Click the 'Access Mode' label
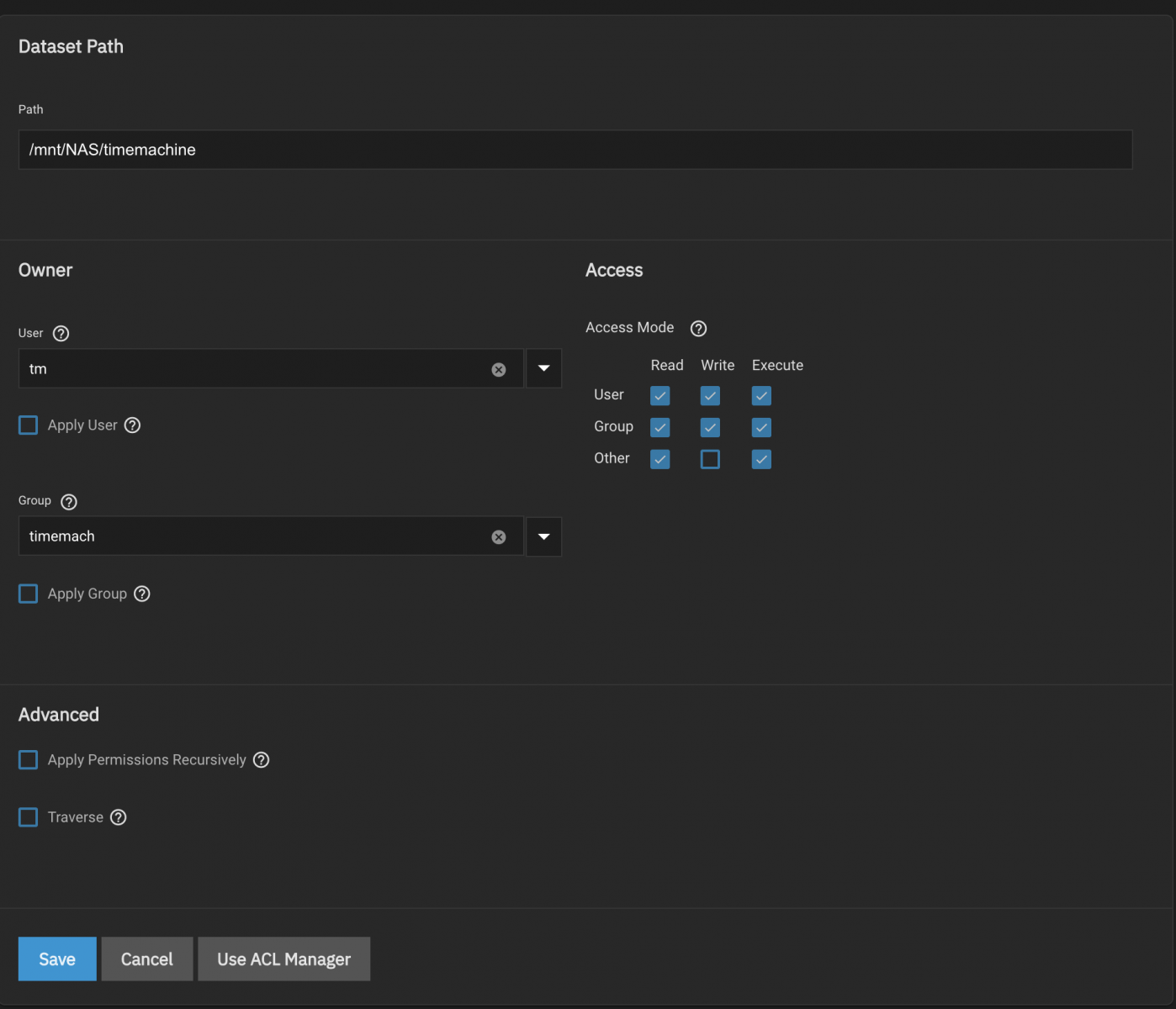The image size is (1176, 1009). [x=630, y=328]
